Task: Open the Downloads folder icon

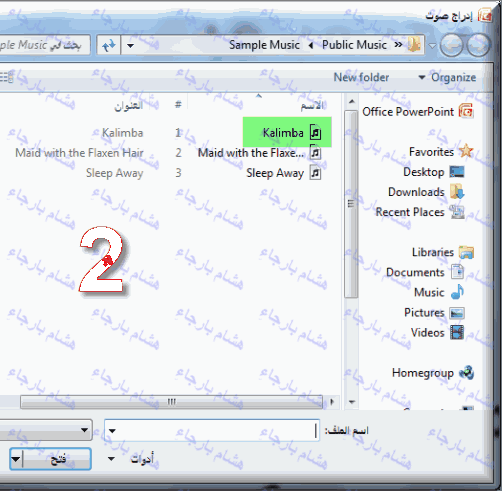Action: point(457,192)
